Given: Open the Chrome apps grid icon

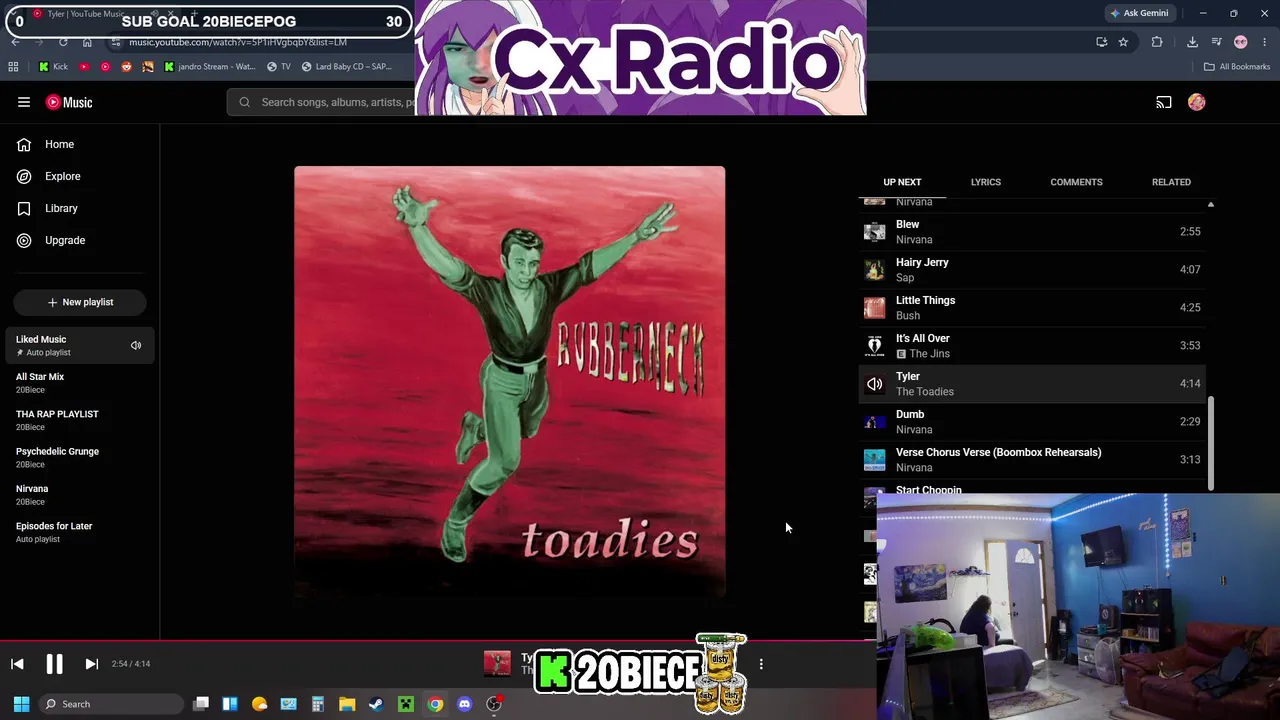Looking at the screenshot, I should [13, 67].
